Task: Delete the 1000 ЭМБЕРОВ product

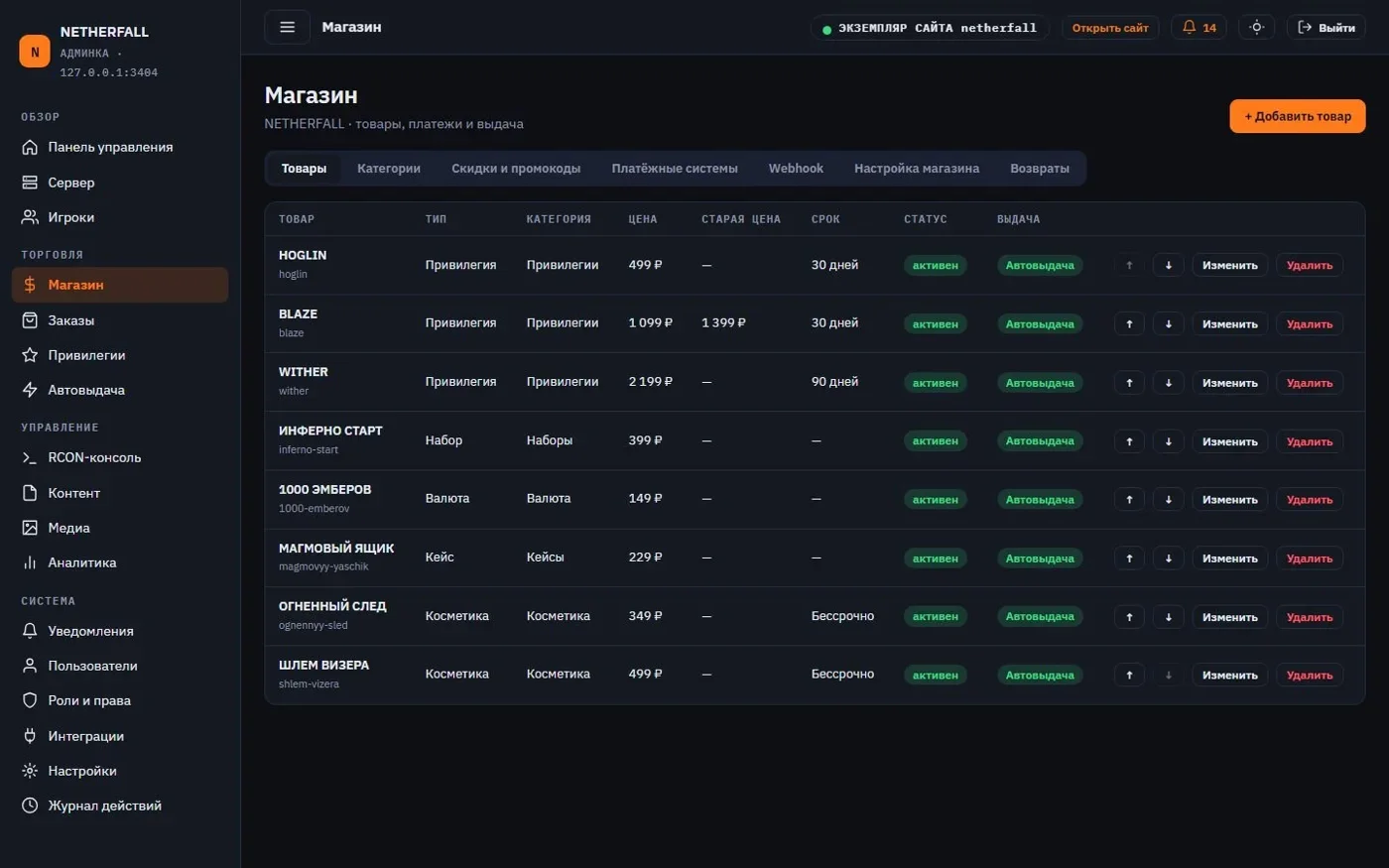Action: click(1310, 499)
